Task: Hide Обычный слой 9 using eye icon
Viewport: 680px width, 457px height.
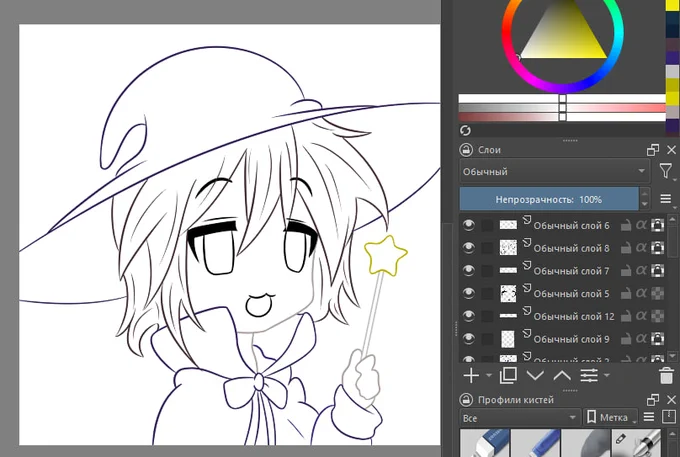Action: point(468,339)
